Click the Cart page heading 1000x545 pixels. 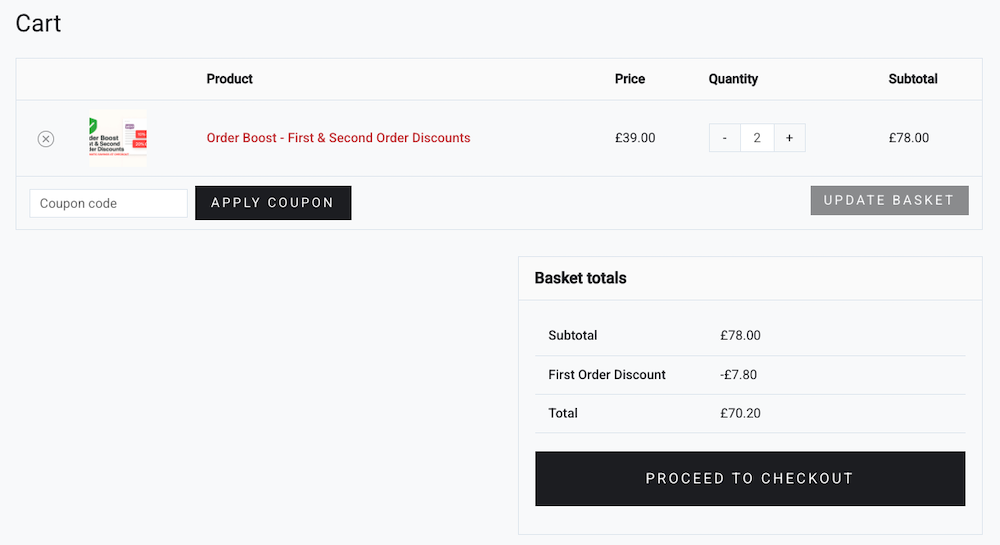pyautogui.click(x=38, y=23)
